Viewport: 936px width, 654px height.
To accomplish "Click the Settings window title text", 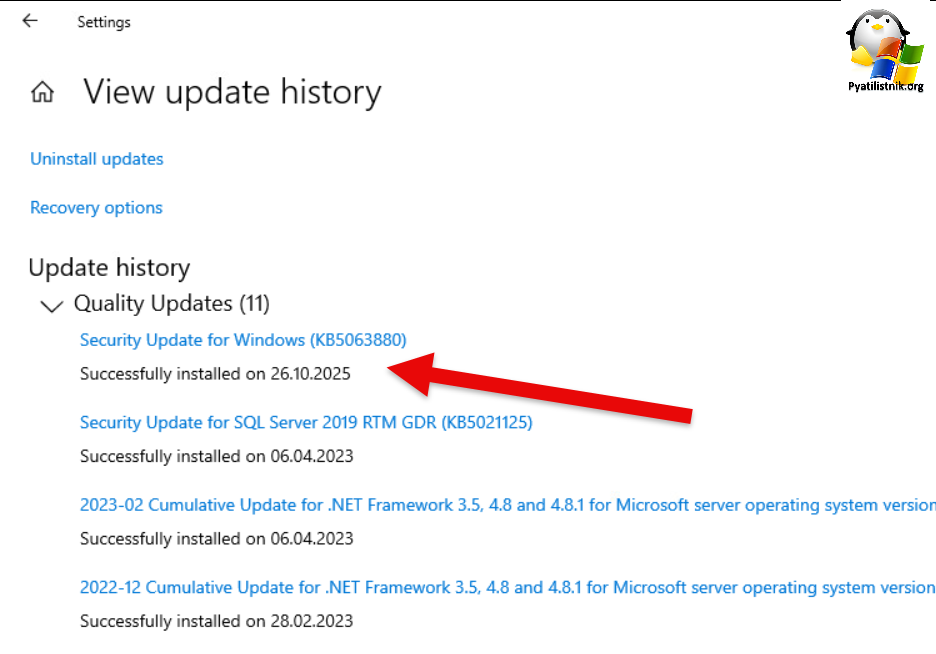I will (104, 22).
